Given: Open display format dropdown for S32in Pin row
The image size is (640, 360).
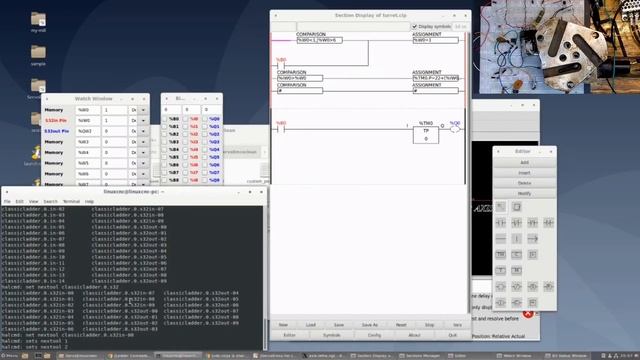Looking at the screenshot, I should 143,121.
